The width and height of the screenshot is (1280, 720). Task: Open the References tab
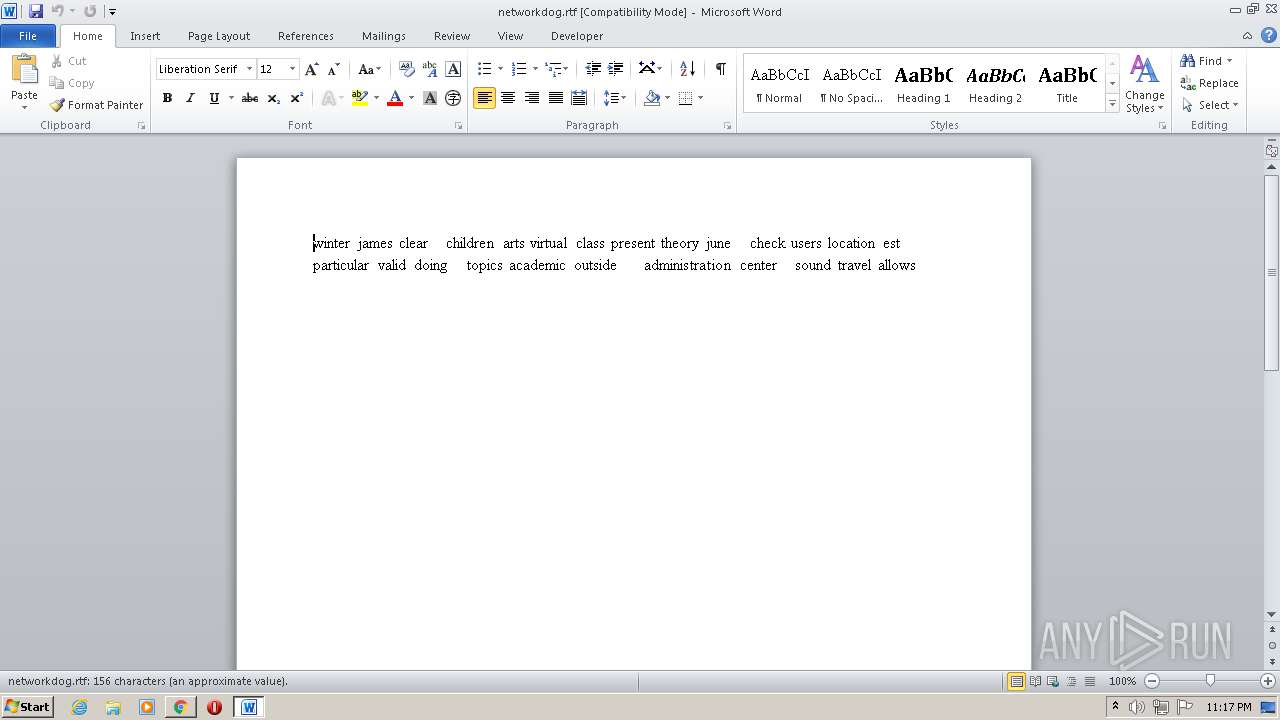click(306, 36)
